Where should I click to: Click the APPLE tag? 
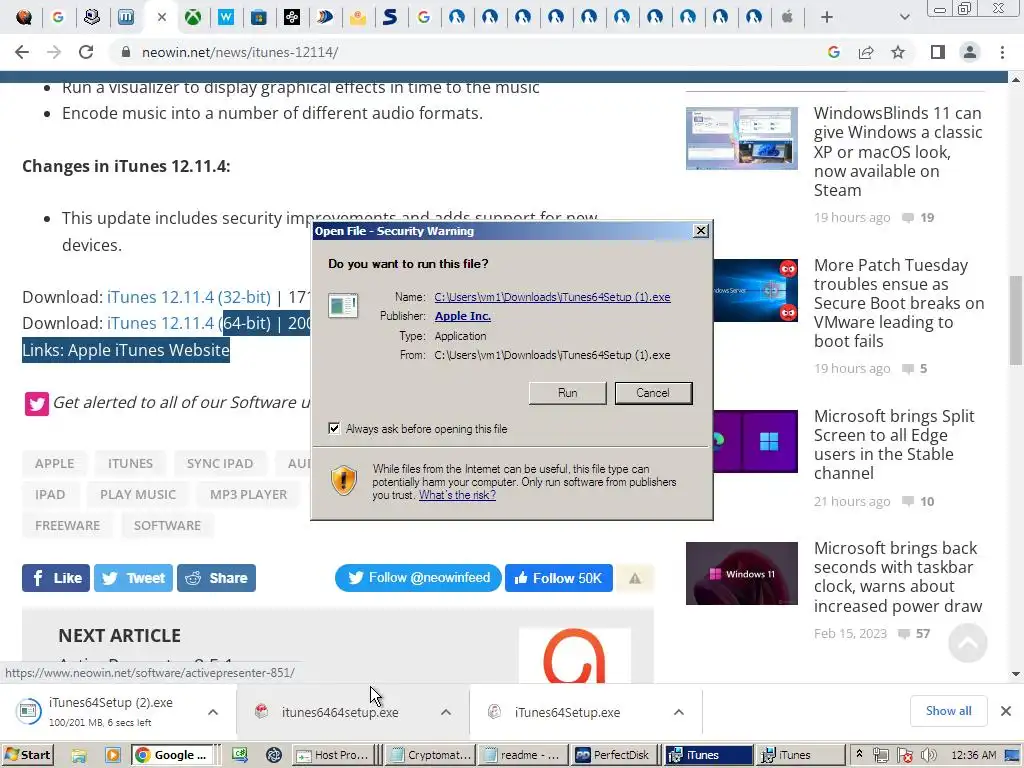pyautogui.click(x=54, y=464)
